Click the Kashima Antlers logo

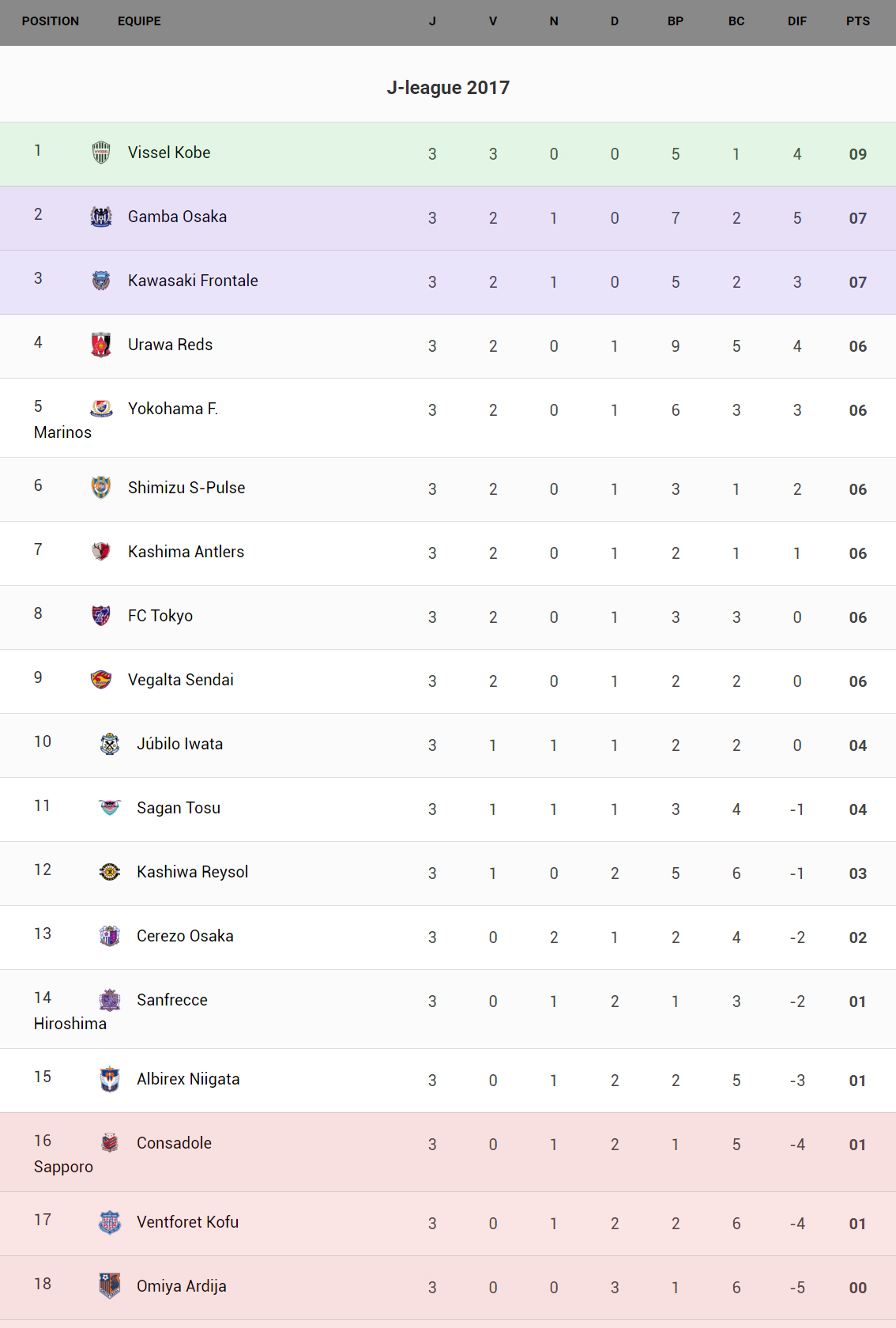coord(101,551)
